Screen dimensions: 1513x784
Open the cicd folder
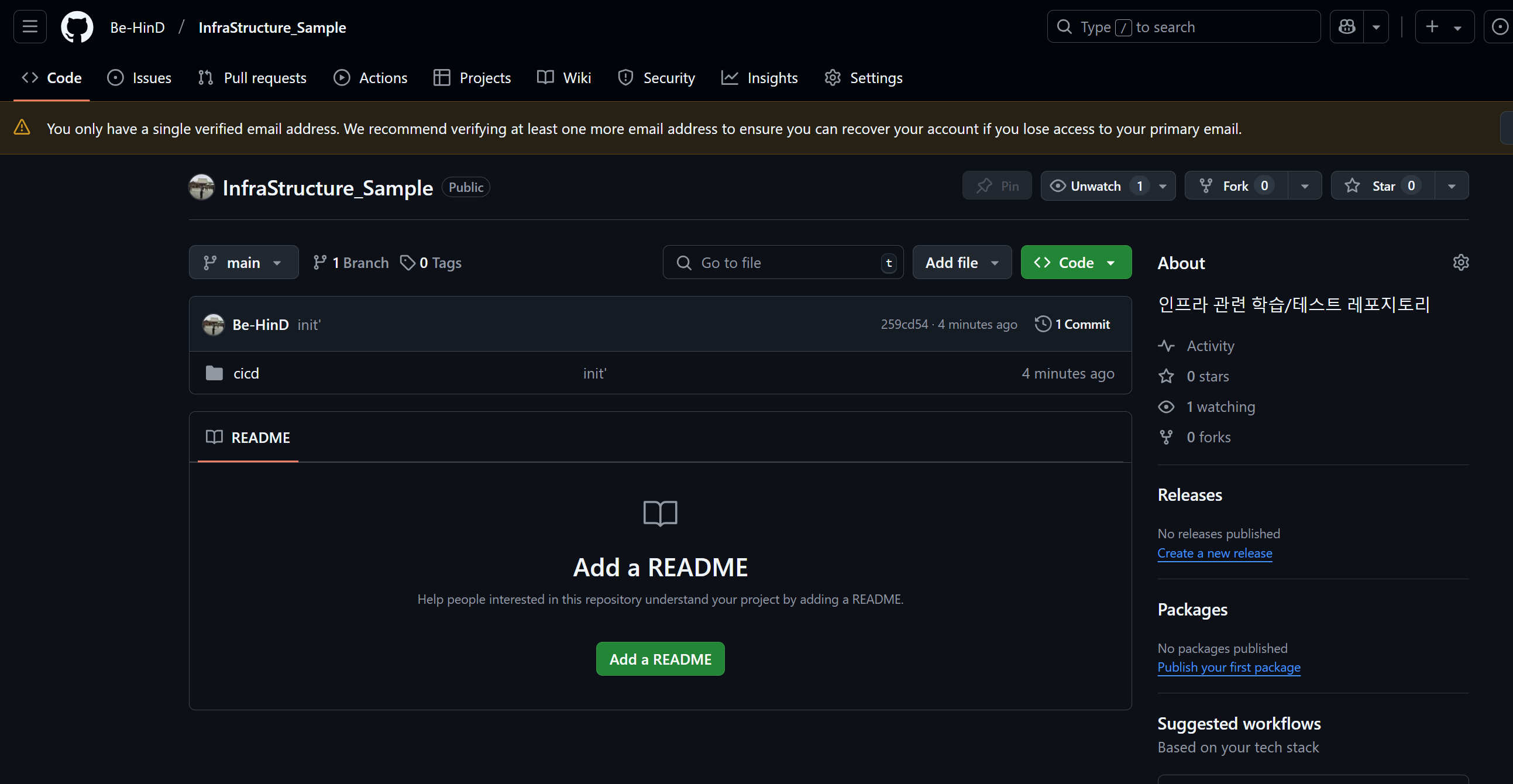246,373
